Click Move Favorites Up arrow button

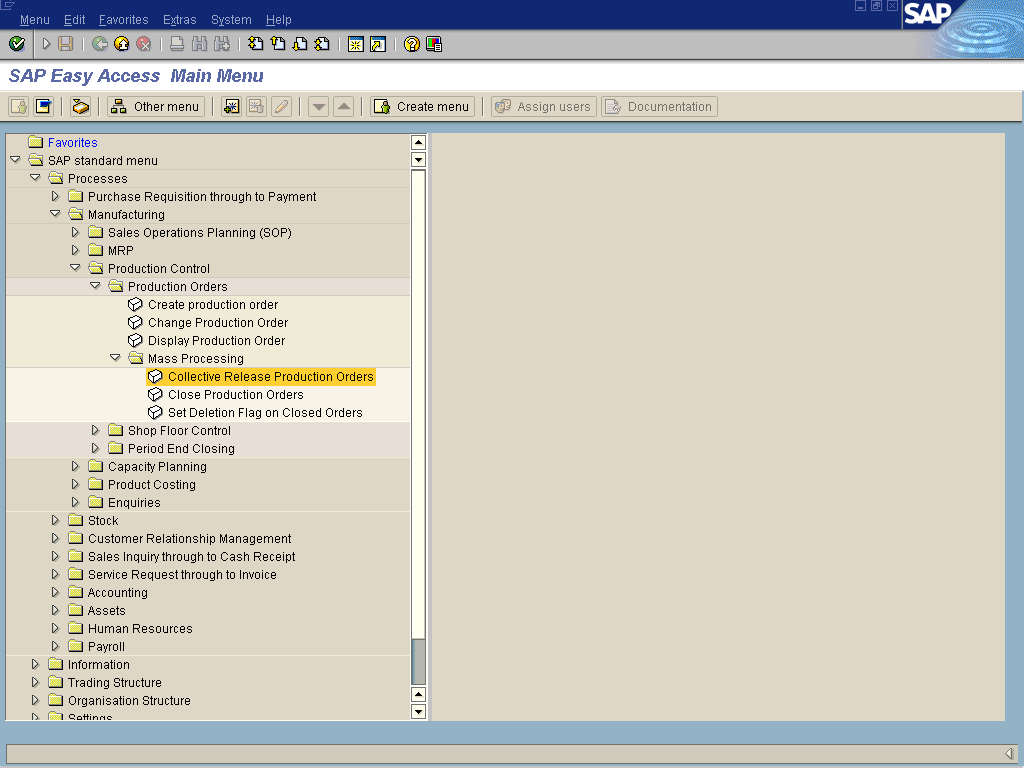344,106
